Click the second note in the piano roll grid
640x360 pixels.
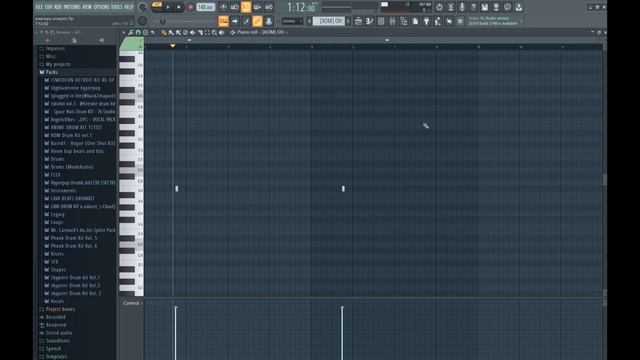[343, 189]
